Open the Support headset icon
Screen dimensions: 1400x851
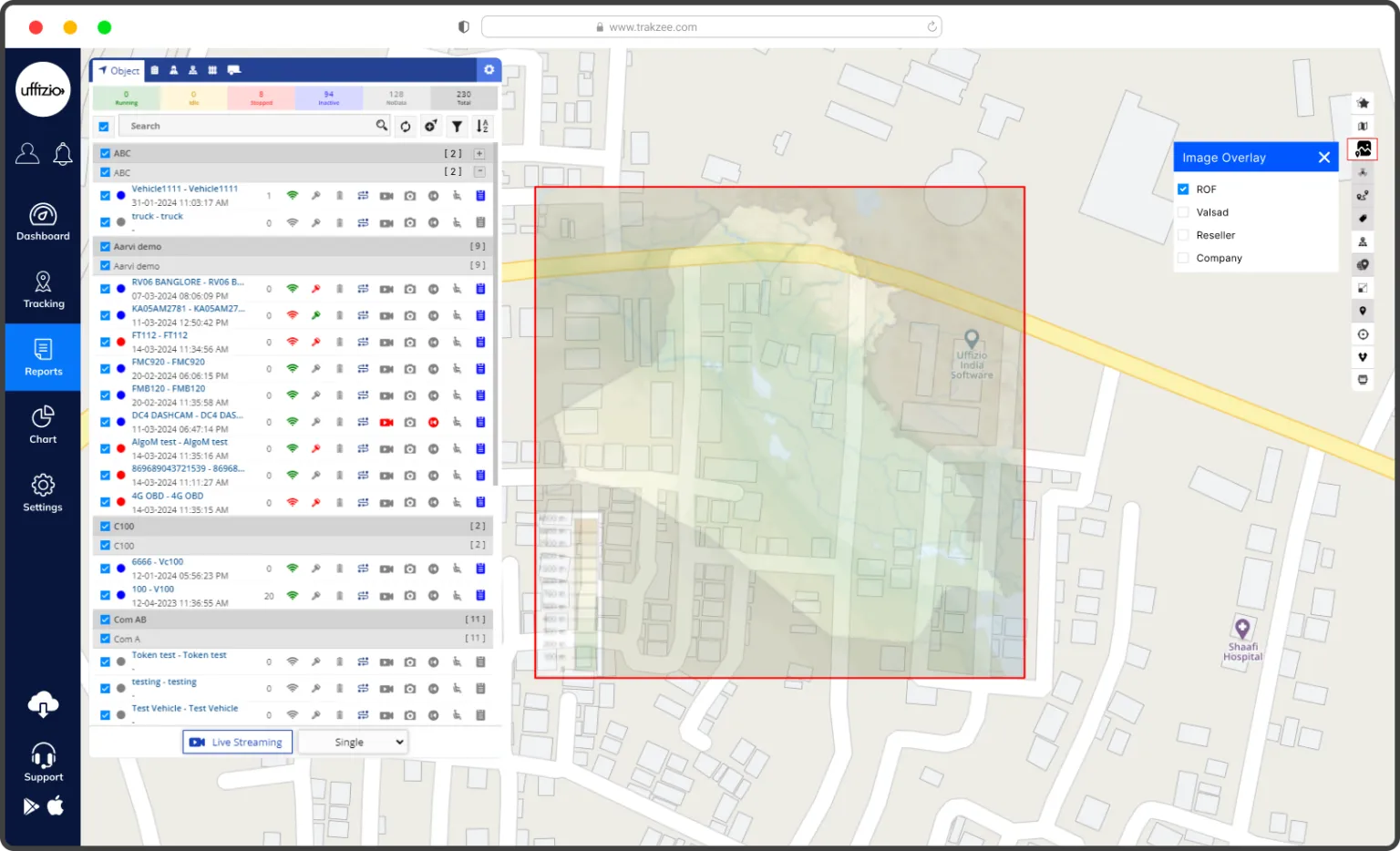point(43,756)
